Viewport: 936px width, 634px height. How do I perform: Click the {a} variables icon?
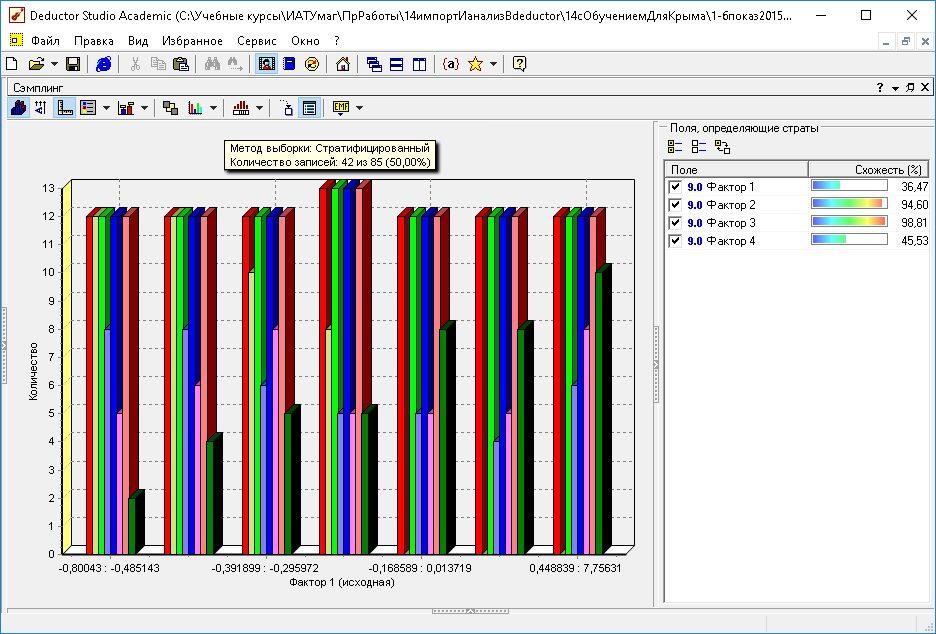(451, 64)
